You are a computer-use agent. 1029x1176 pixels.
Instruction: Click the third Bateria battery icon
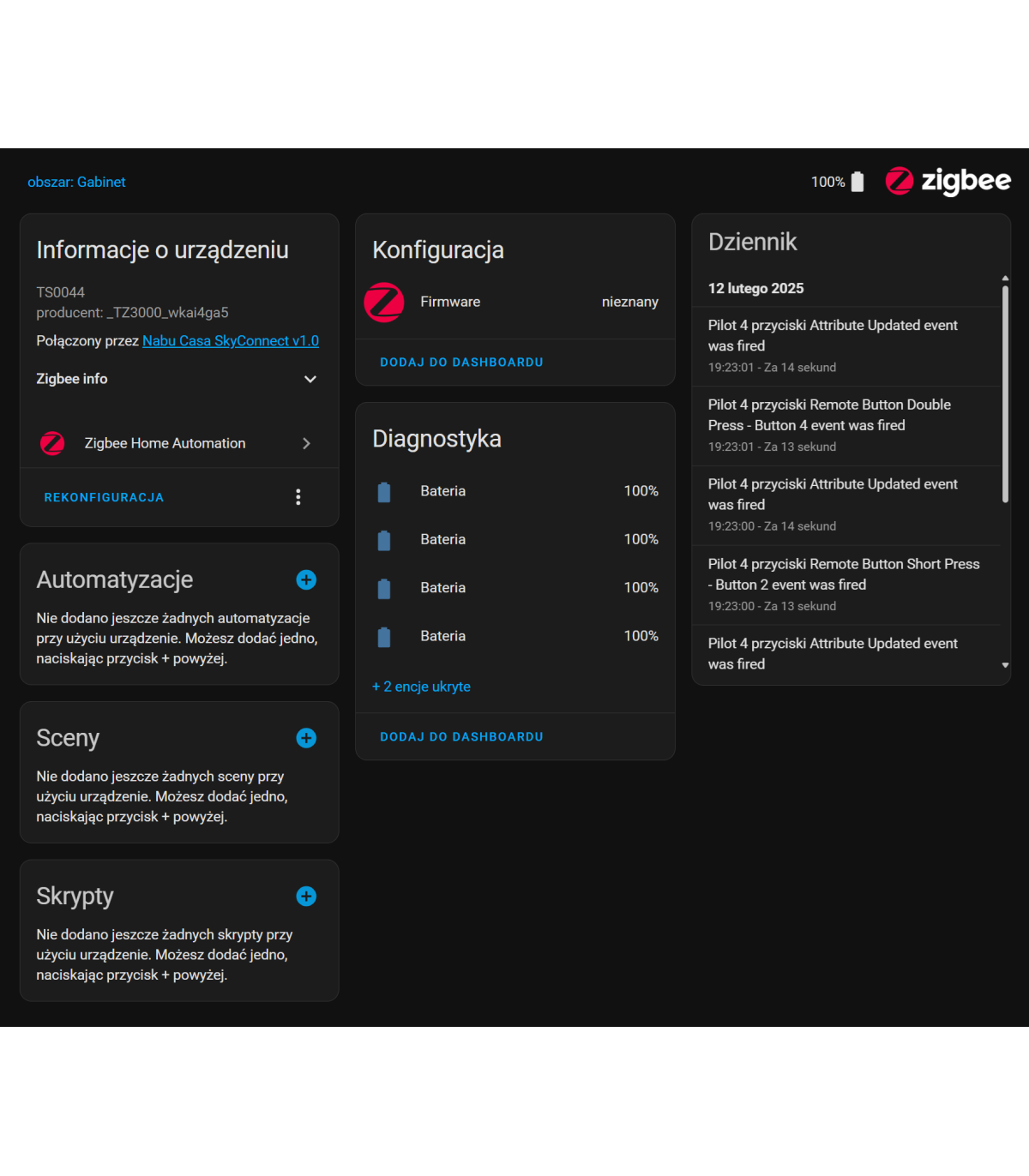pyautogui.click(x=384, y=589)
